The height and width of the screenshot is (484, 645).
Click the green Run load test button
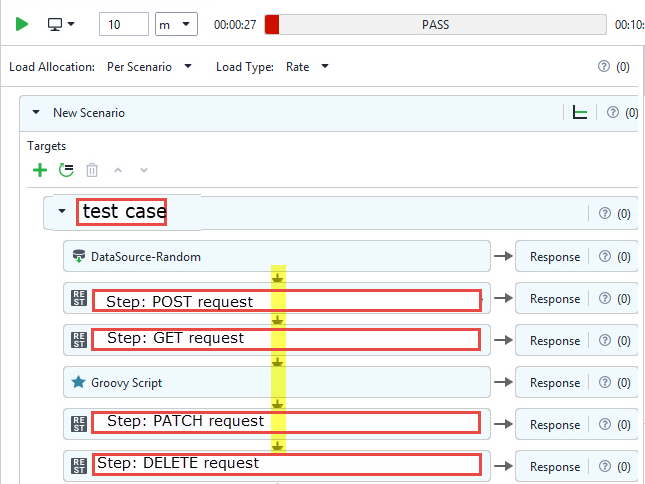pyautogui.click(x=22, y=24)
